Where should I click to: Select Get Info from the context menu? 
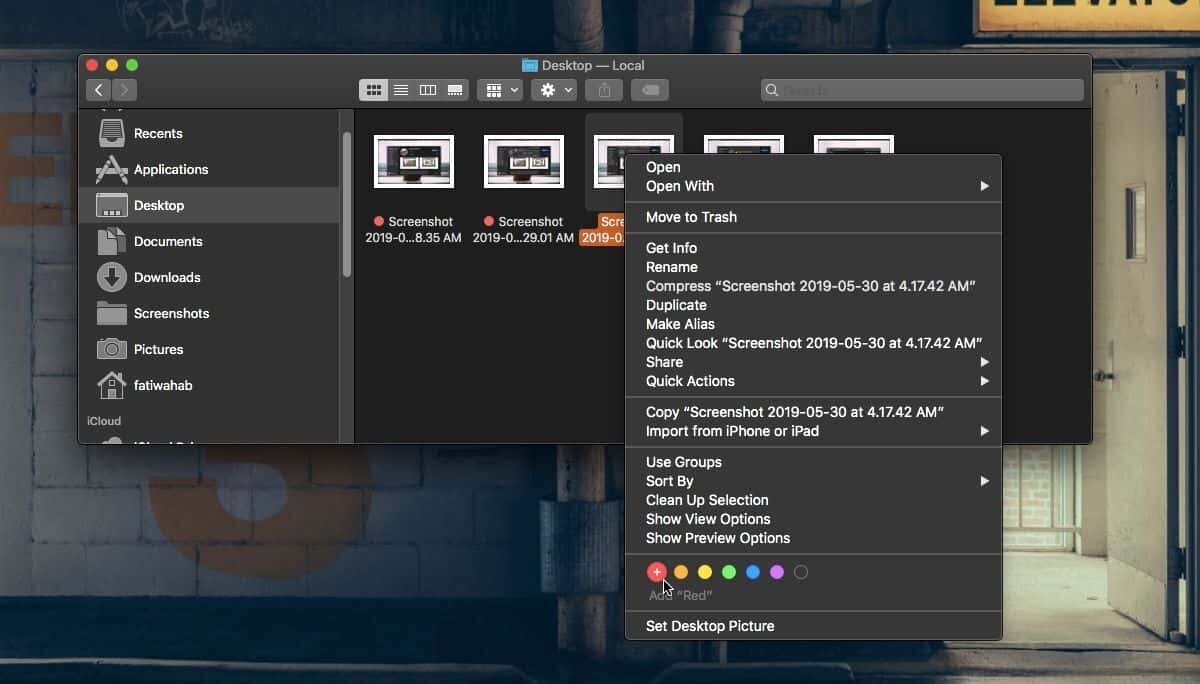(671, 247)
